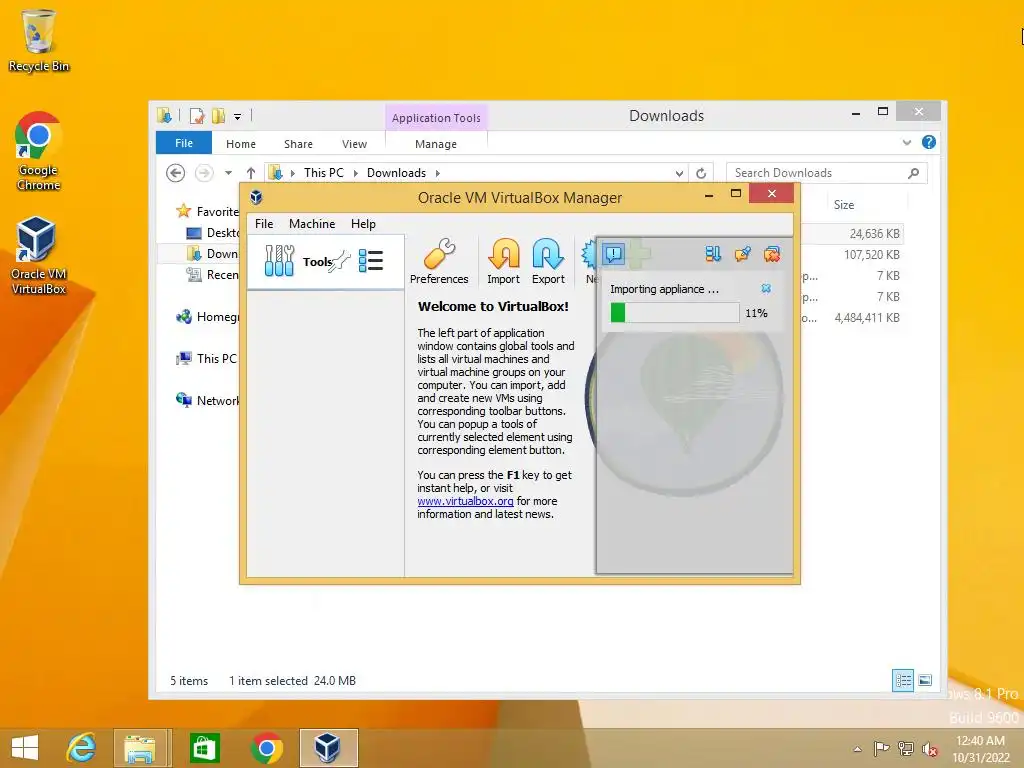This screenshot has width=1024, height=768.
Task: Click the Importing appliance progress bar
Action: [x=674, y=313]
